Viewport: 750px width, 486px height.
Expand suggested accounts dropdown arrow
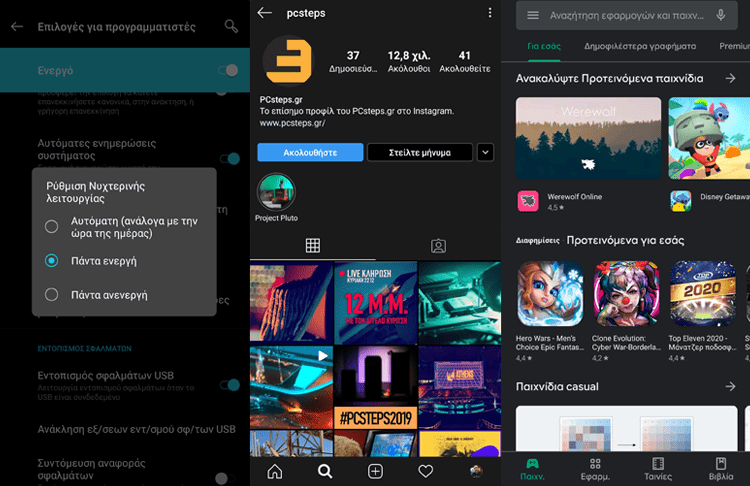pos(485,153)
